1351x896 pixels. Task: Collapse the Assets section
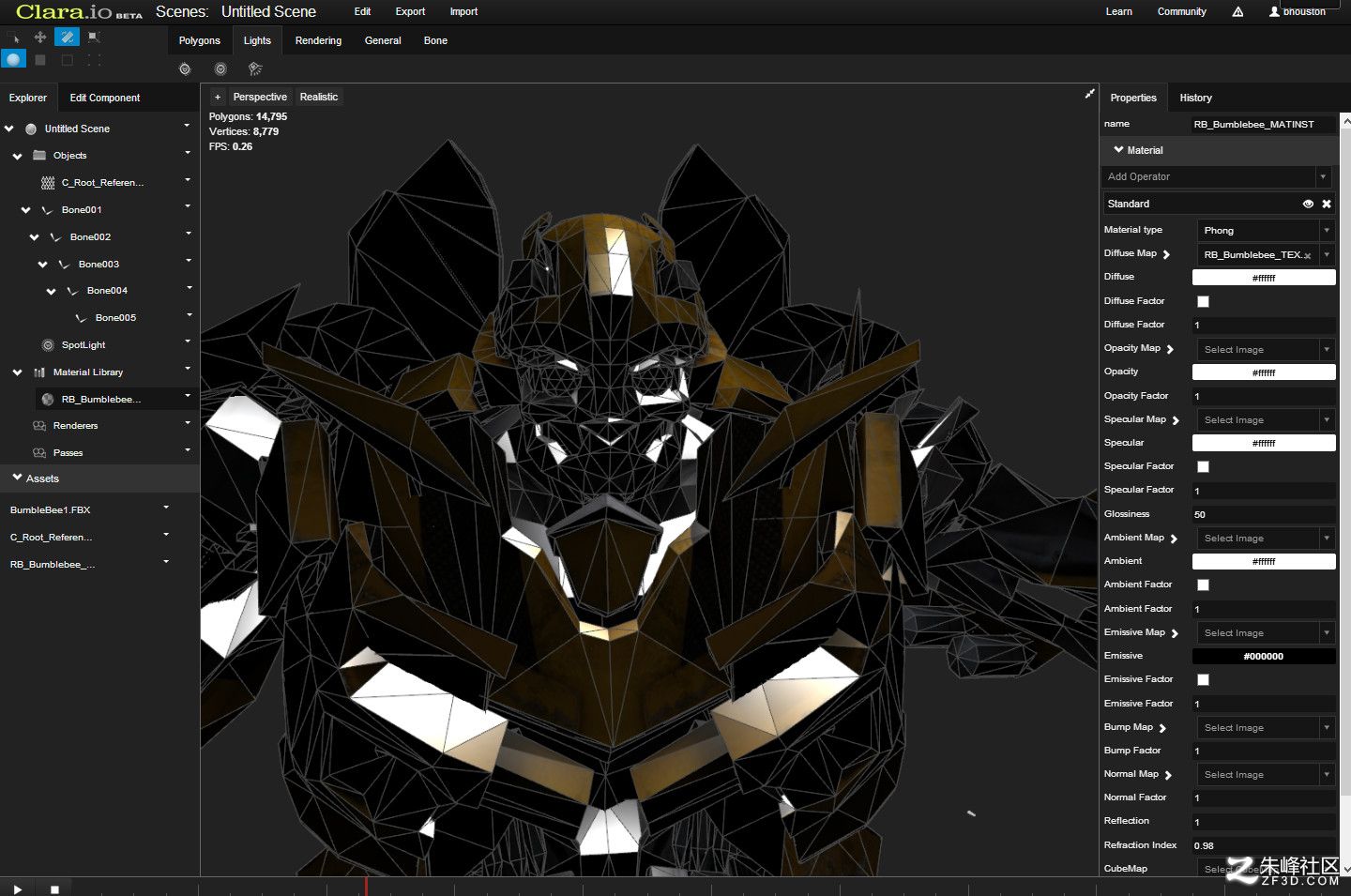coord(17,478)
